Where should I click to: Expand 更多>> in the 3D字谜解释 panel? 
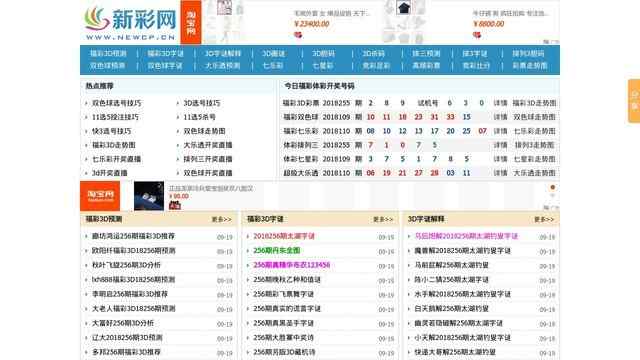pos(544,220)
